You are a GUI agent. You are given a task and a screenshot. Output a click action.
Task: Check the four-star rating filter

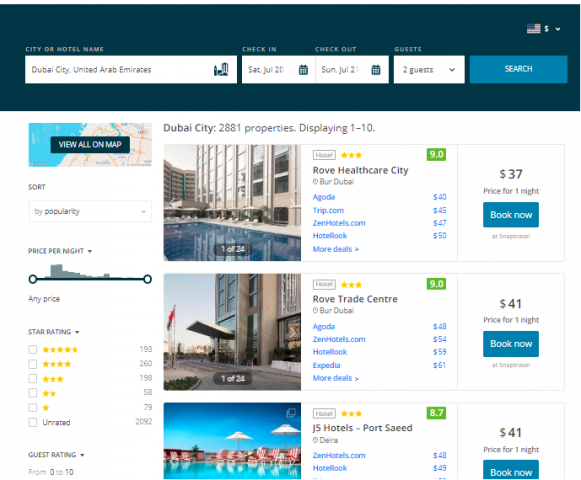33,364
